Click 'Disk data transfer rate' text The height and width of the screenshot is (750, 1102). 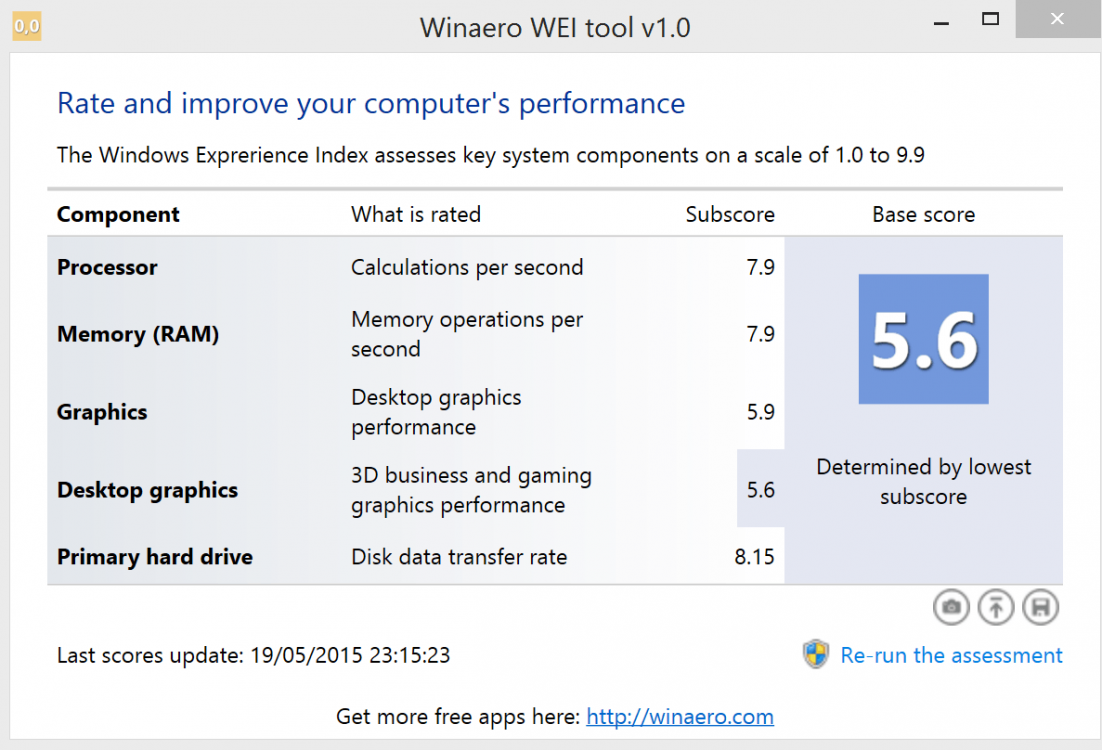coord(459,557)
